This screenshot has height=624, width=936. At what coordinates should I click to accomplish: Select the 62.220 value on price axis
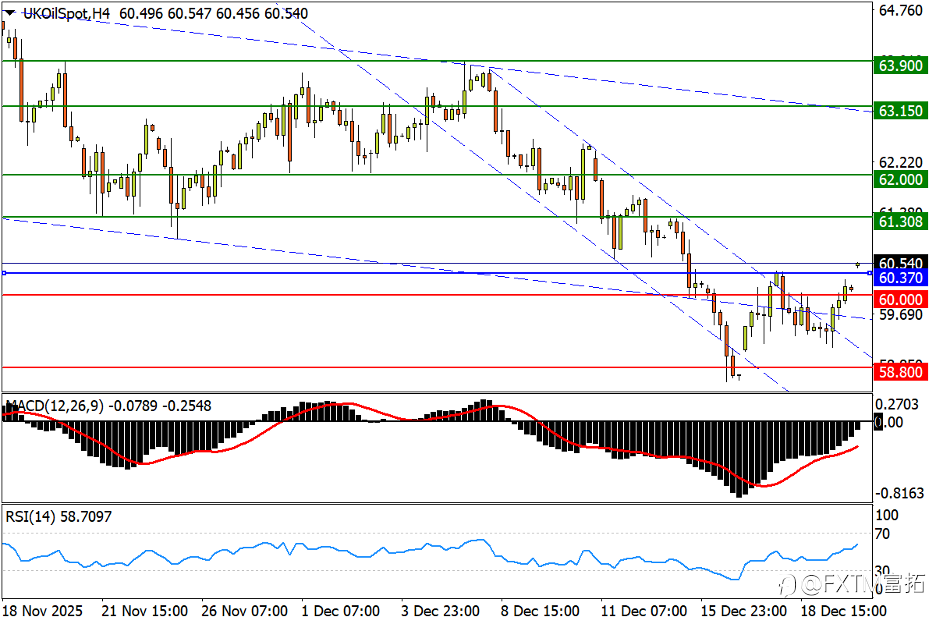901,162
